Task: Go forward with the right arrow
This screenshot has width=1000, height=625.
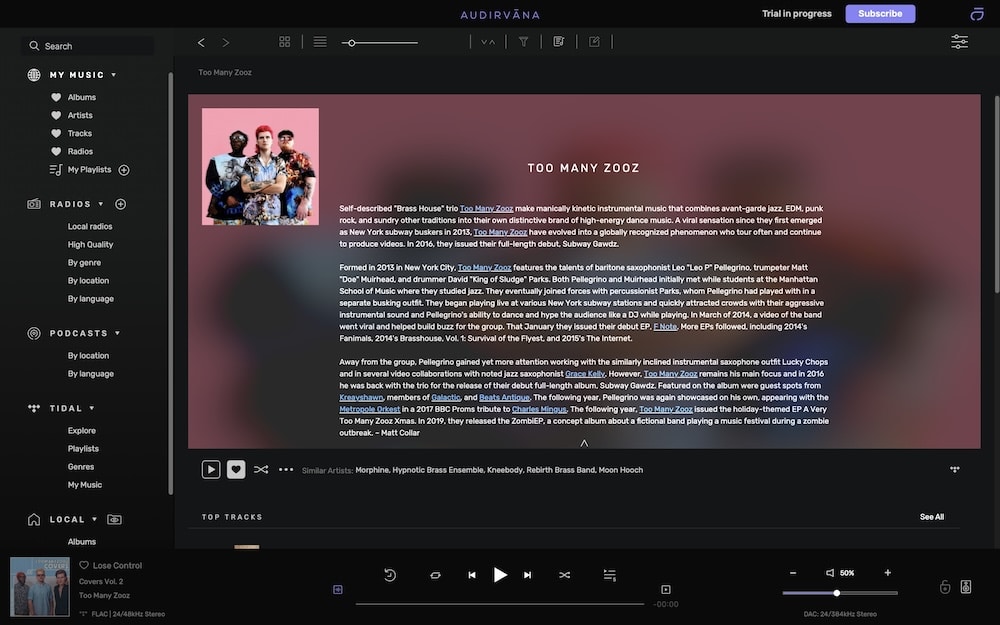Action: click(226, 42)
